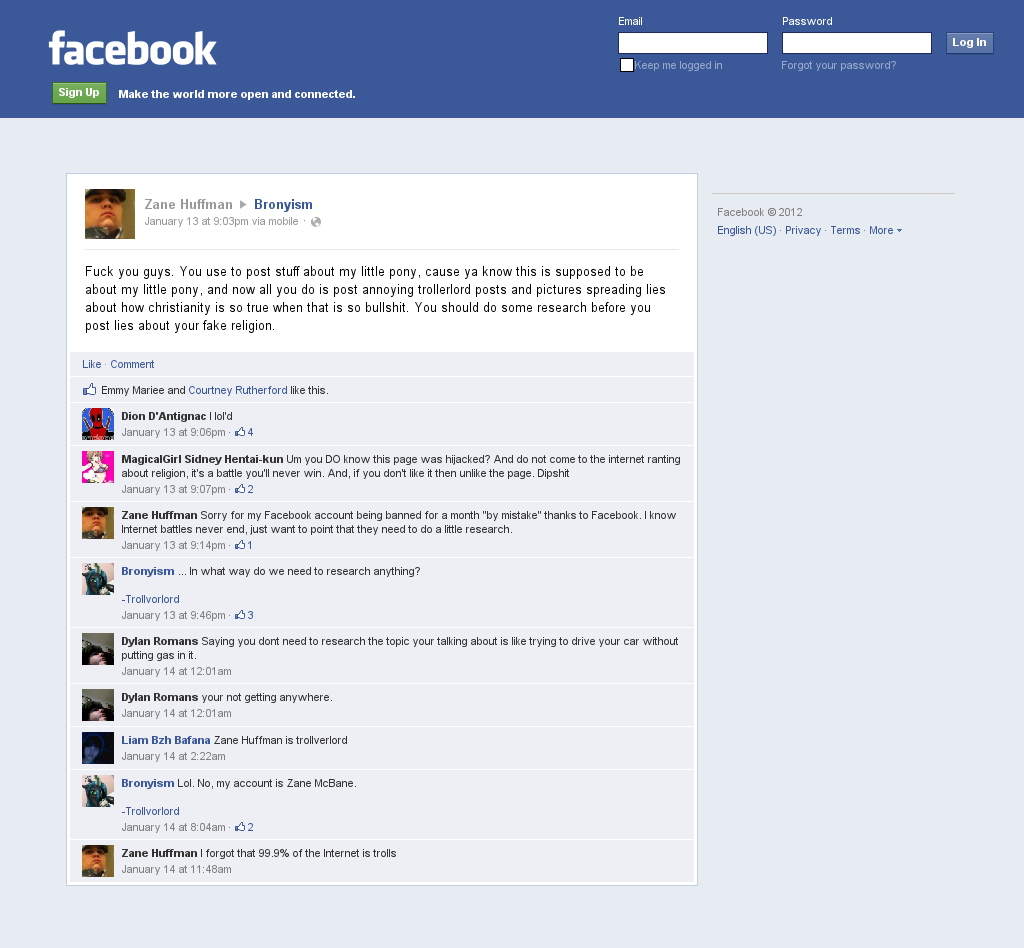
Task: Click the Like link under the post
Action: coord(91,364)
